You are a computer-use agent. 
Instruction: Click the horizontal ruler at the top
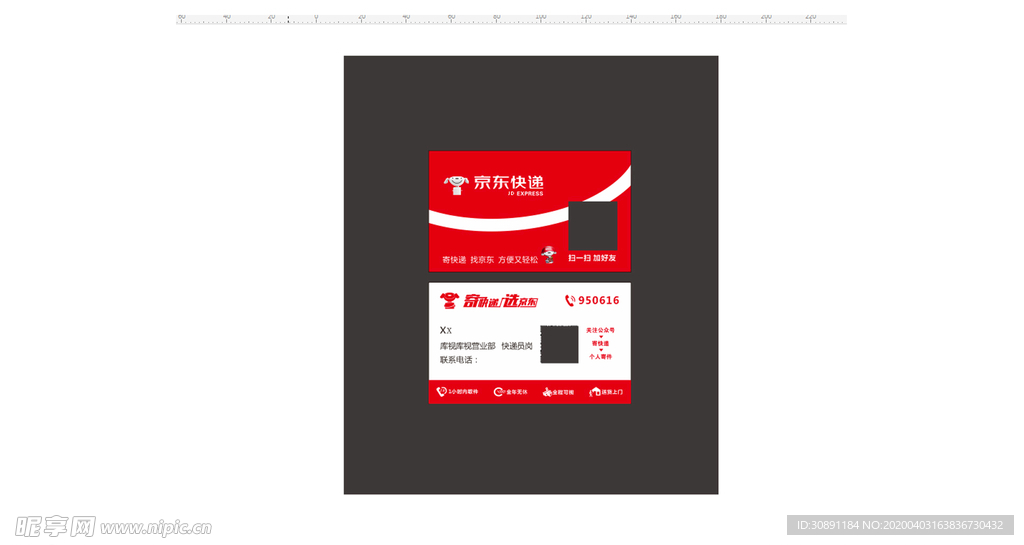[511, 19]
